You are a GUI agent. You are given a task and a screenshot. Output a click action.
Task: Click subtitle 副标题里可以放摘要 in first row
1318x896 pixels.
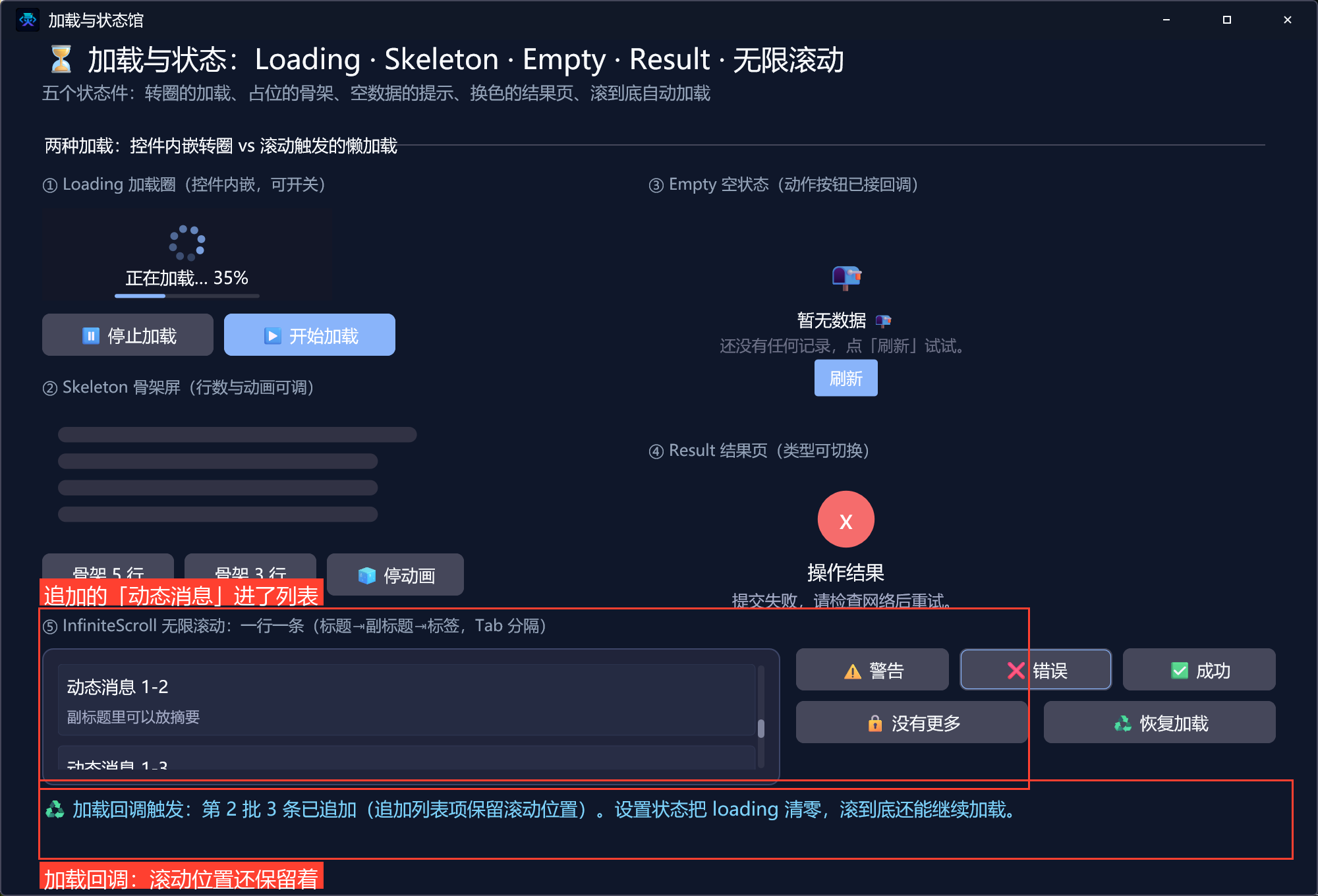[x=133, y=717]
